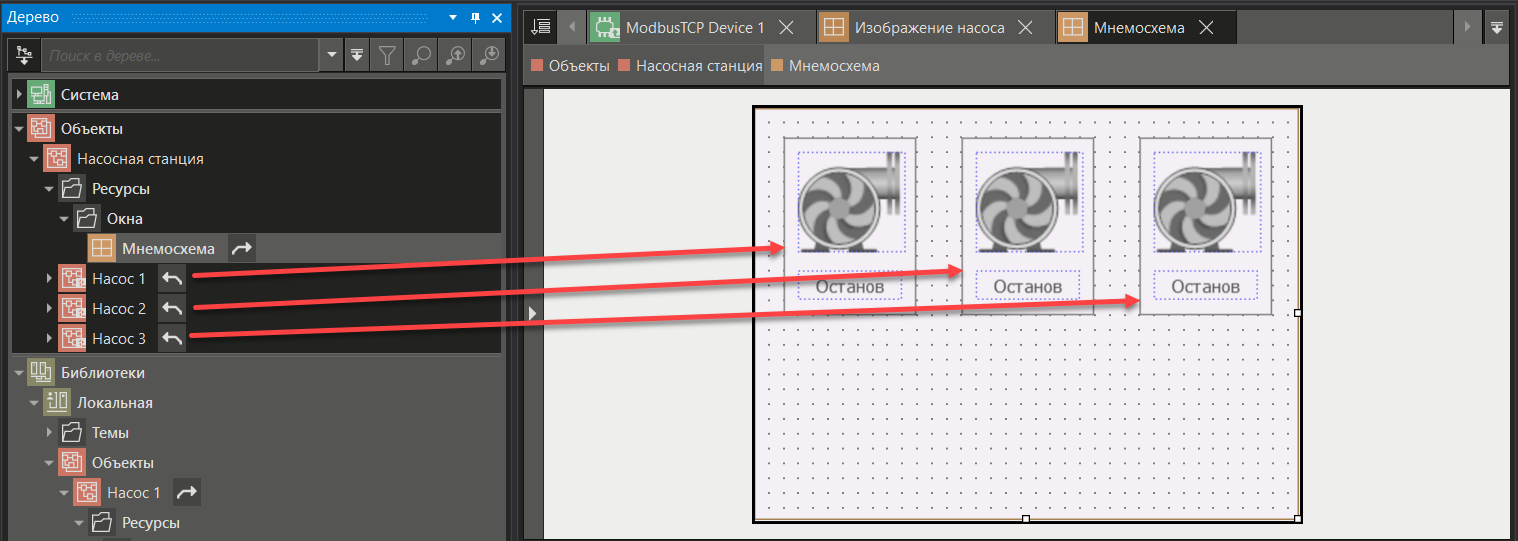Open the tab list dropdown at far right
This screenshot has height=541, width=1518.
coord(1497,27)
